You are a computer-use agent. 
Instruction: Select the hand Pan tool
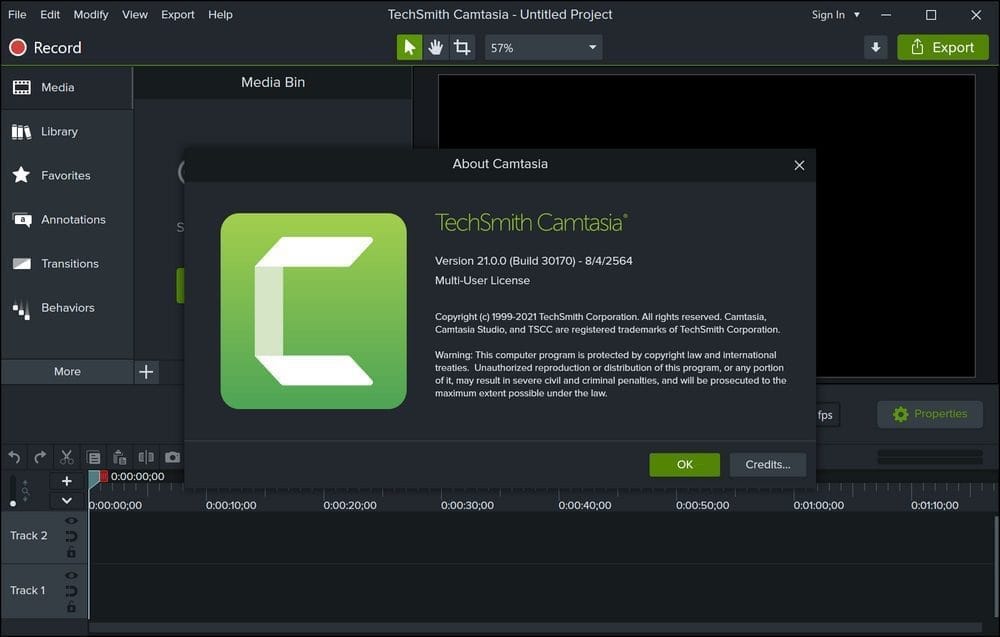pos(436,47)
